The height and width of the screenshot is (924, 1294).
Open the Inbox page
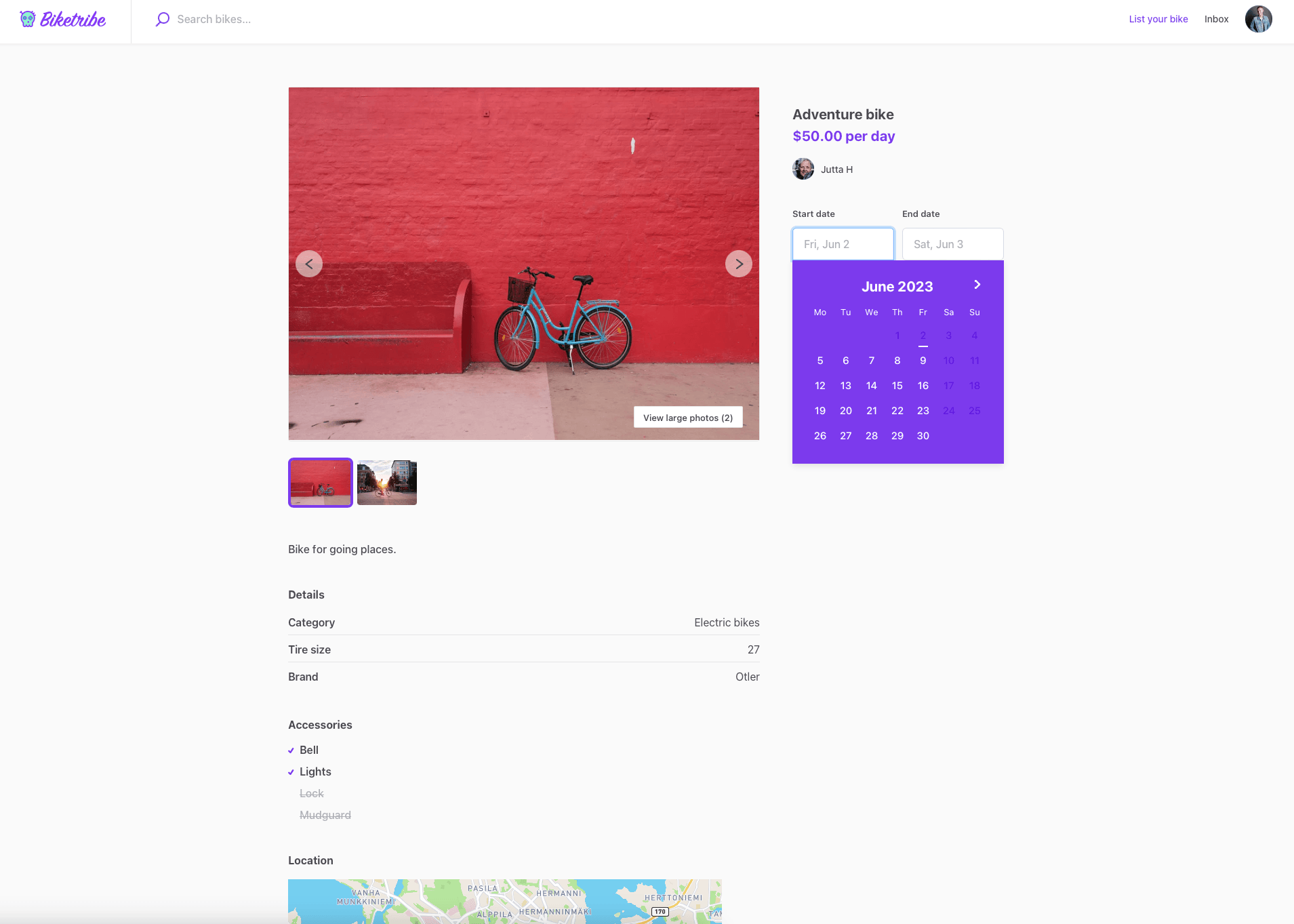click(1216, 20)
